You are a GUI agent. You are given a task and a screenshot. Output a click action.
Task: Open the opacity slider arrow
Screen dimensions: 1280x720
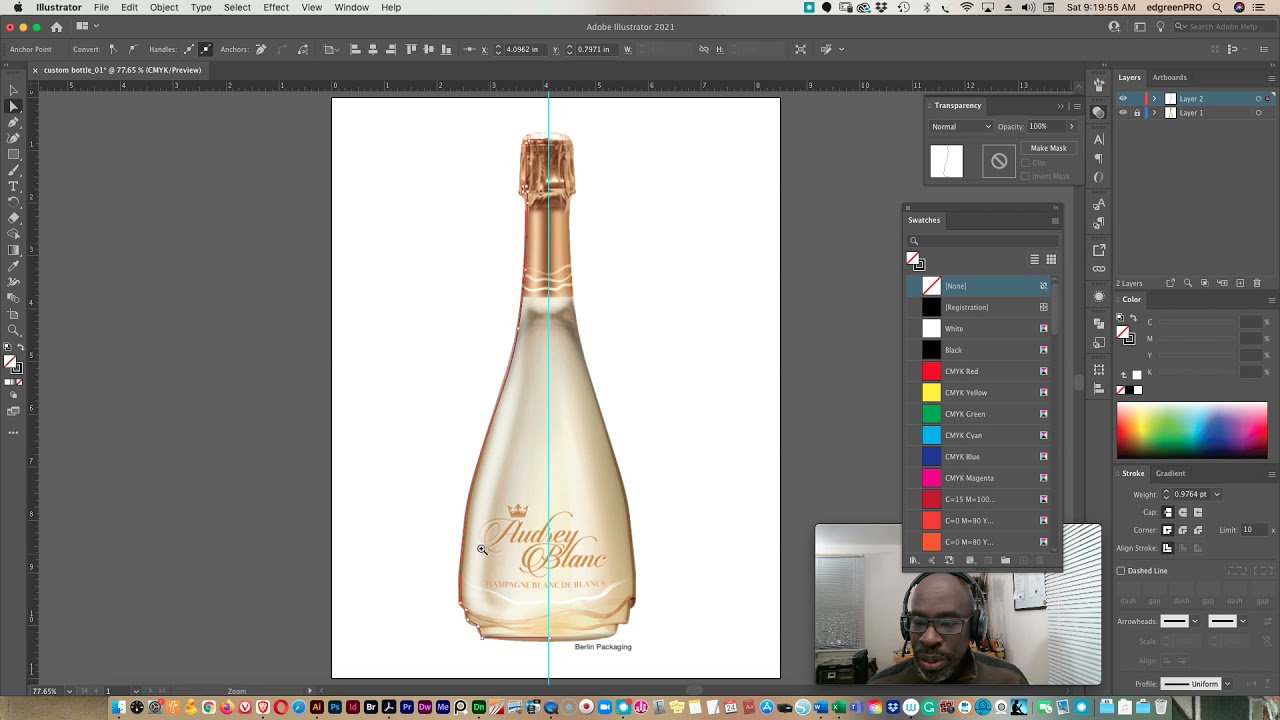click(1071, 127)
